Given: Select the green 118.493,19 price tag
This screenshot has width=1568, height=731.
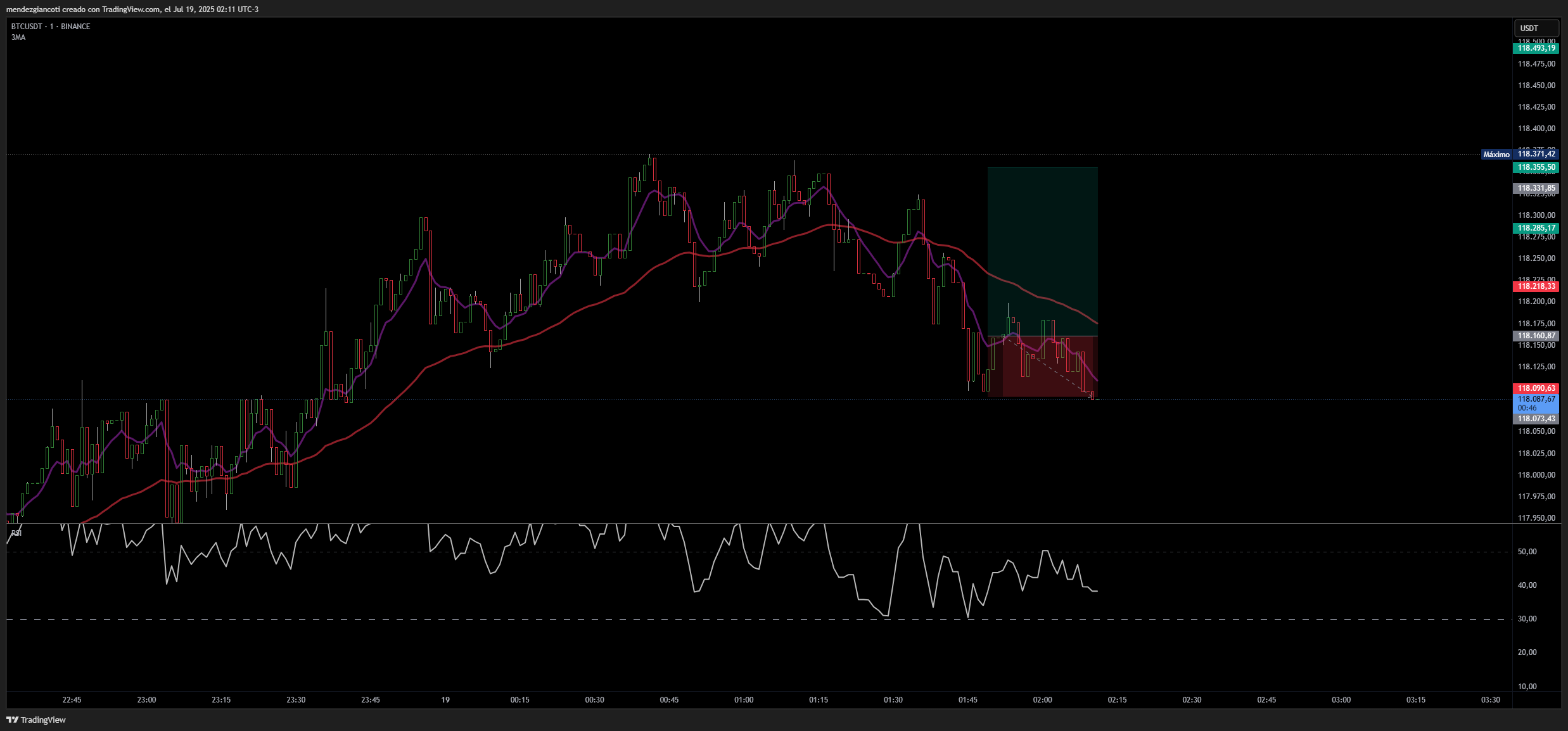Looking at the screenshot, I should 1536,48.
